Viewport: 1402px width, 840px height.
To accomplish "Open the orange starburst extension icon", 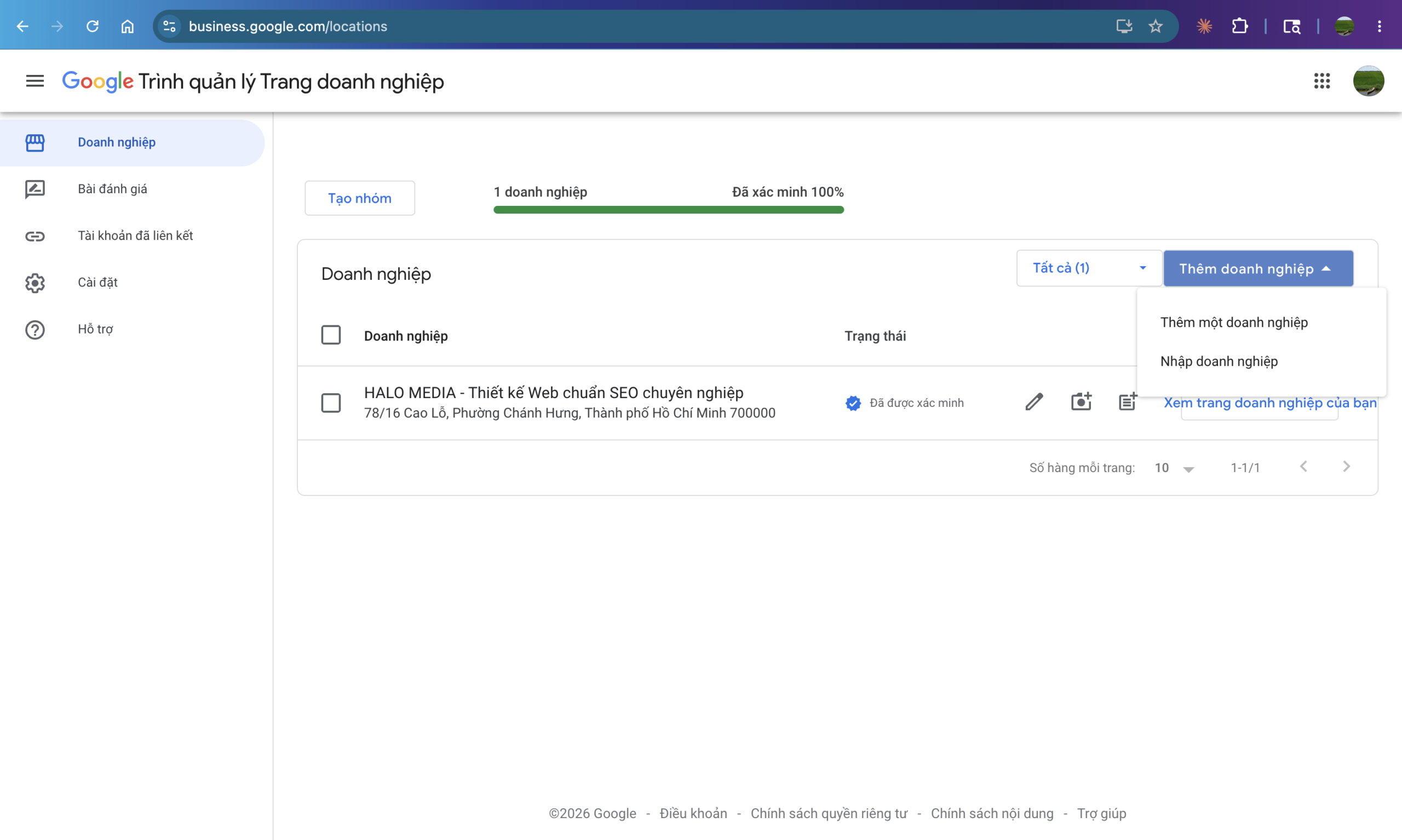I will point(1204,26).
